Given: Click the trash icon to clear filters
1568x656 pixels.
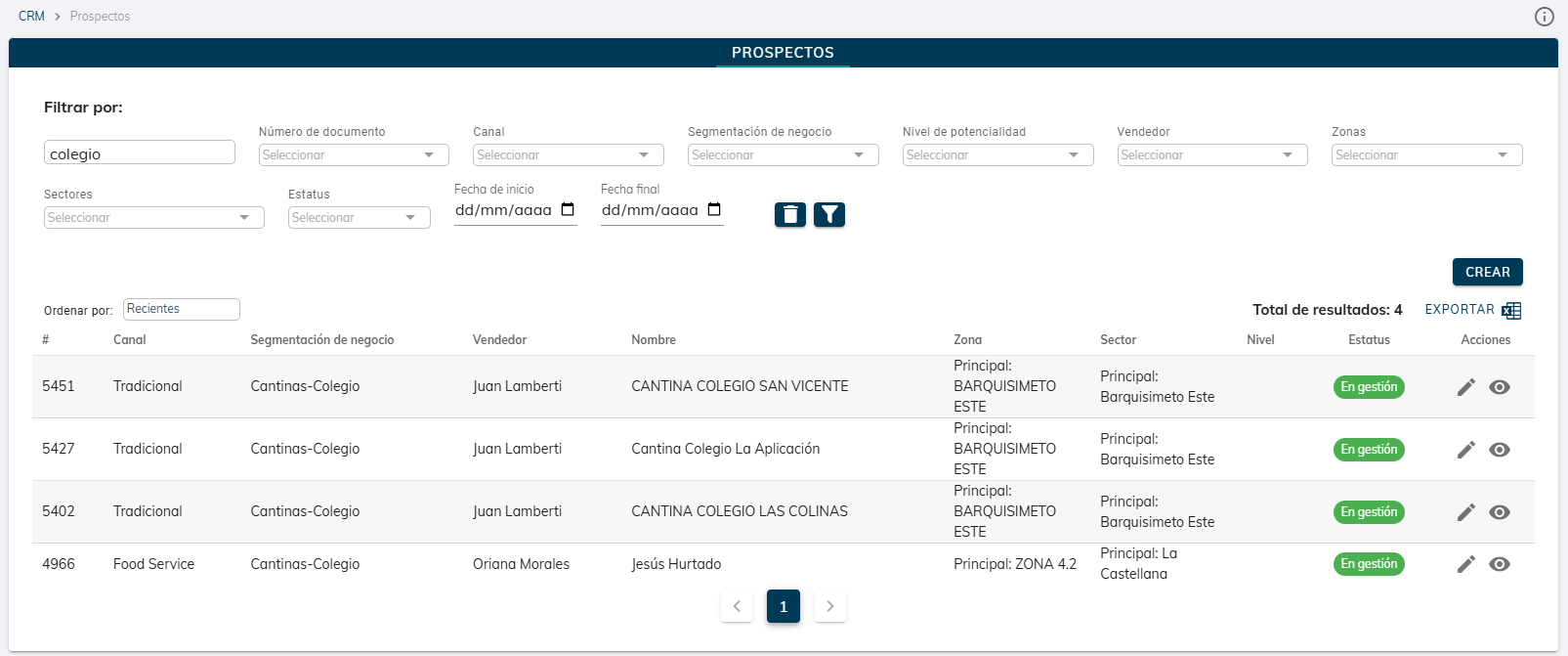Looking at the screenshot, I should click(x=789, y=214).
